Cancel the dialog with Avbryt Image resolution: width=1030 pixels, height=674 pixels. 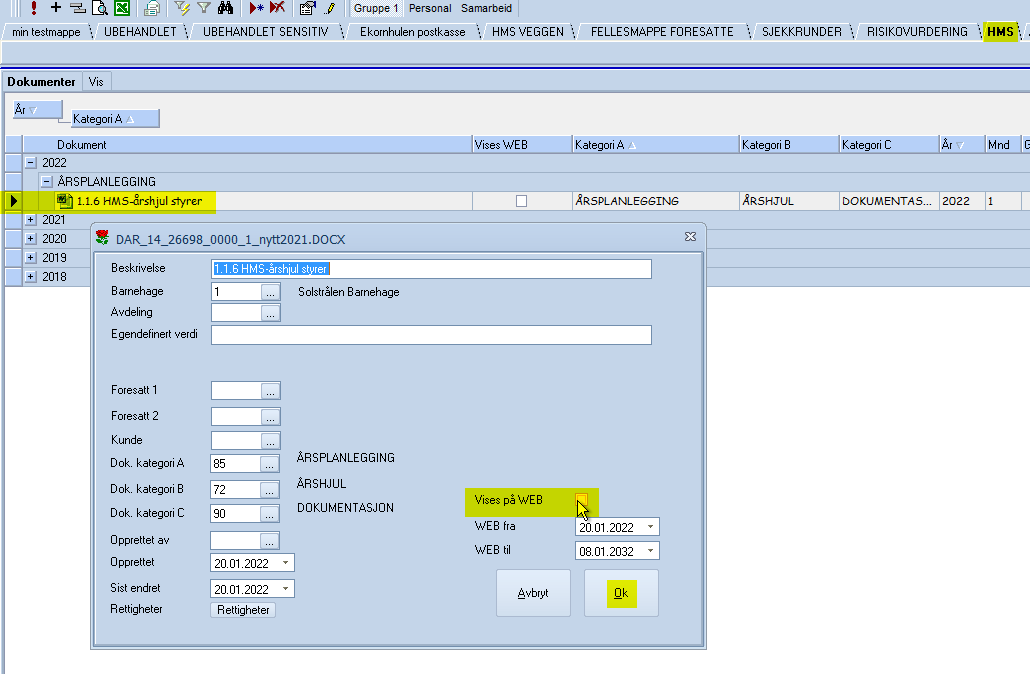click(533, 593)
